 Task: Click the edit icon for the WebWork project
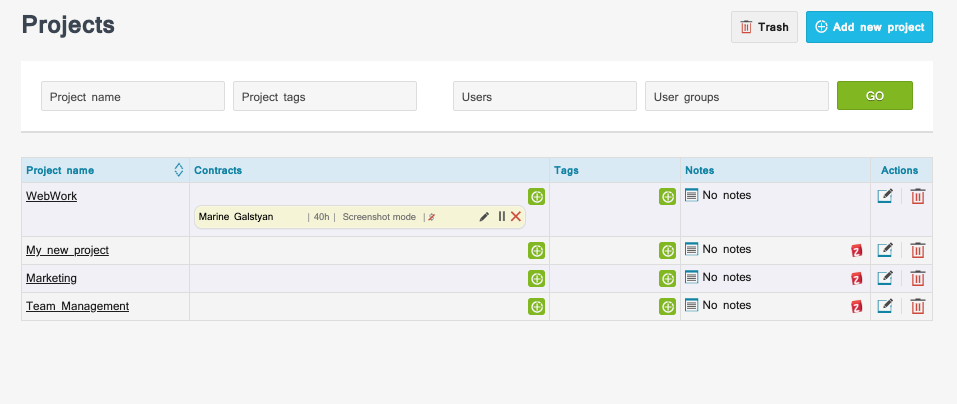point(885,197)
